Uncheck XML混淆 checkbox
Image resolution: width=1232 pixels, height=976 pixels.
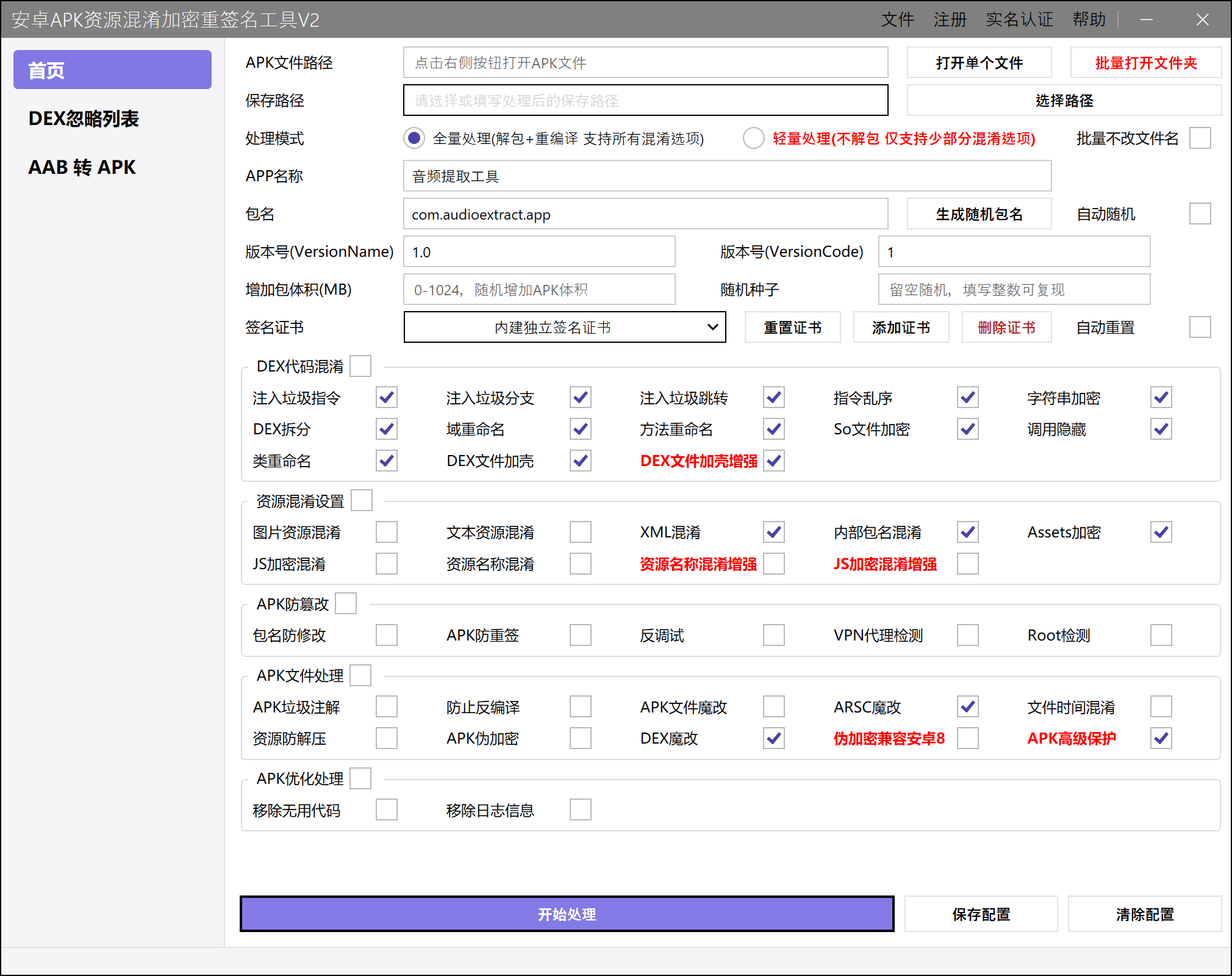774,532
